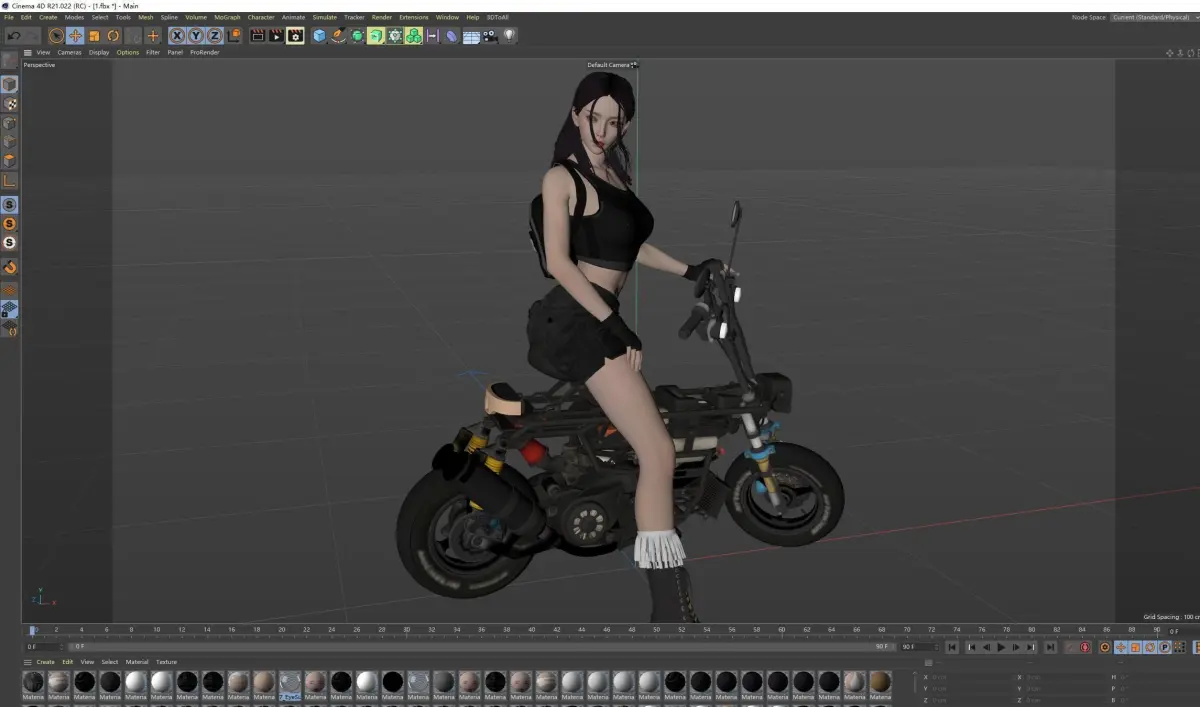Open the Node Space dropdown
This screenshot has height=707, width=1200.
pos(1154,17)
